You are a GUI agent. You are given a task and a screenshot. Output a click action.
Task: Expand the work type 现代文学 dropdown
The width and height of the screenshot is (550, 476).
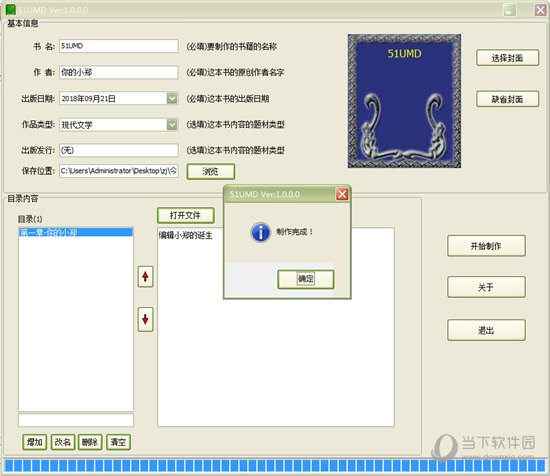[x=172, y=125]
